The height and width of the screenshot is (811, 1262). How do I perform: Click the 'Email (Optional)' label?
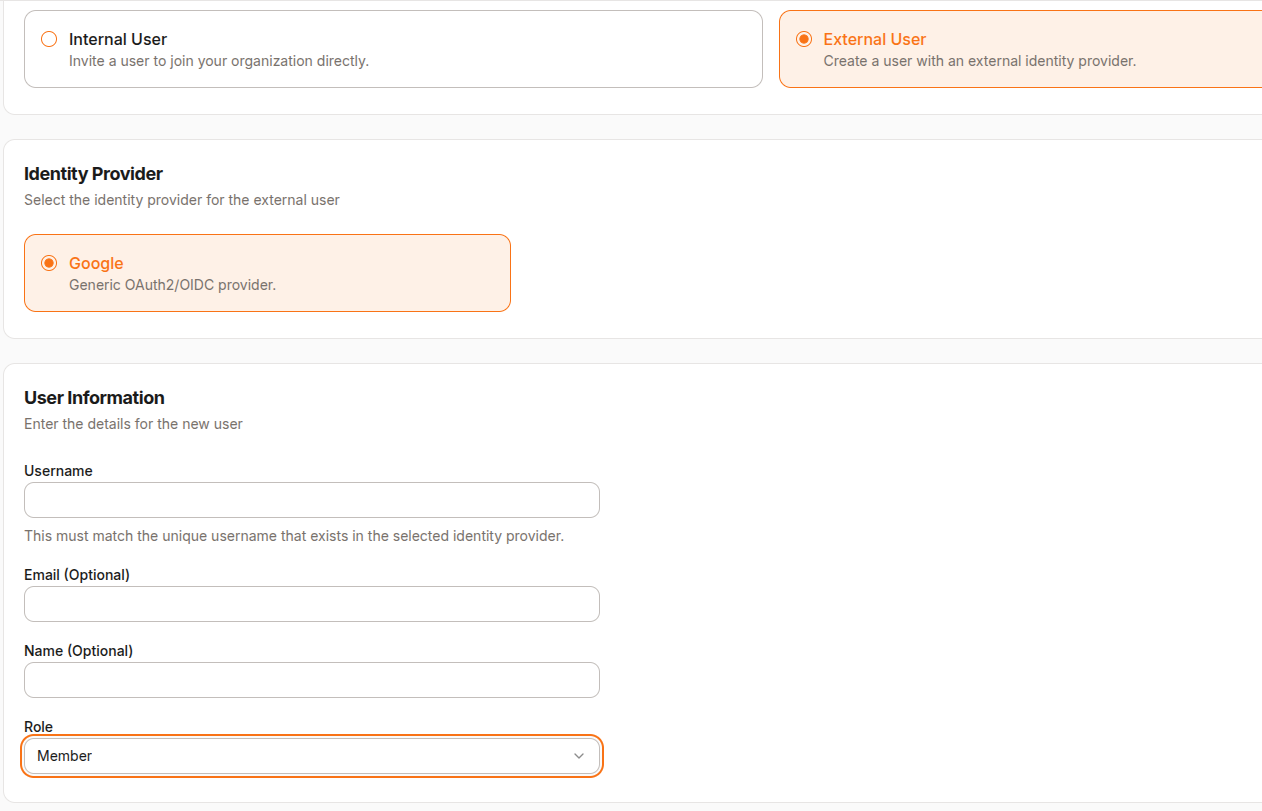pyautogui.click(x=77, y=575)
